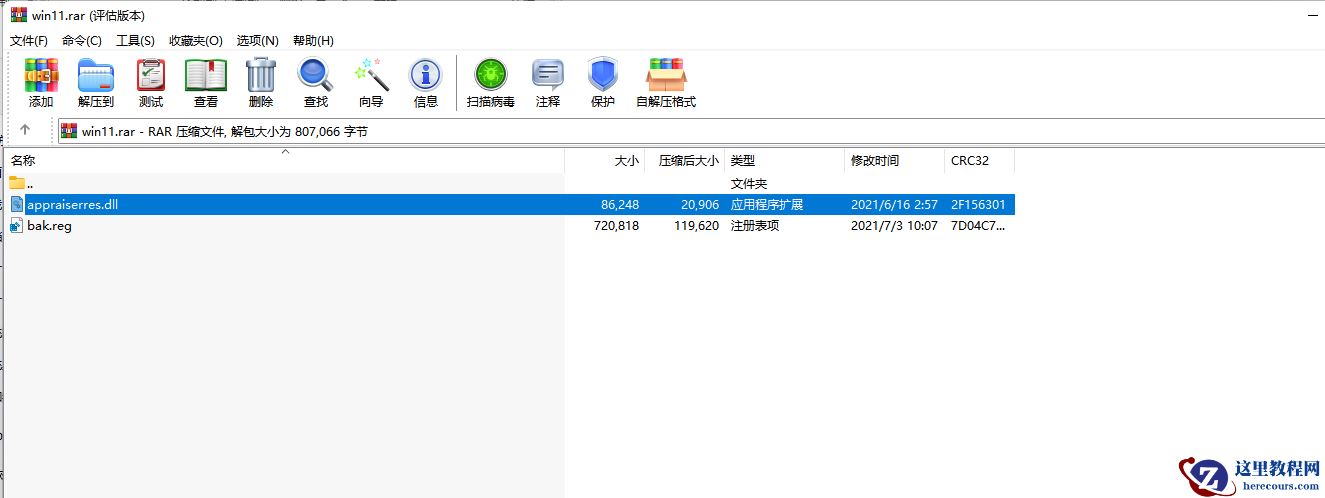Click the 2021/7/3 10:07 date cell

coord(894,226)
